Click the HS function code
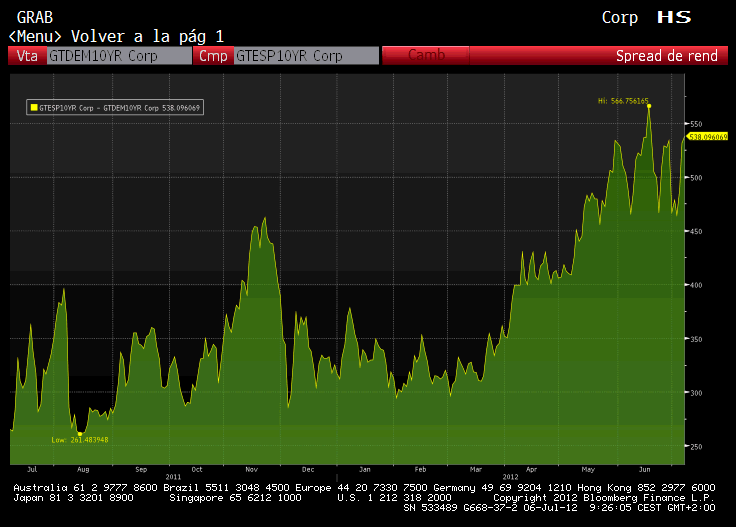Screen dimensions: 736x527 [674, 17]
